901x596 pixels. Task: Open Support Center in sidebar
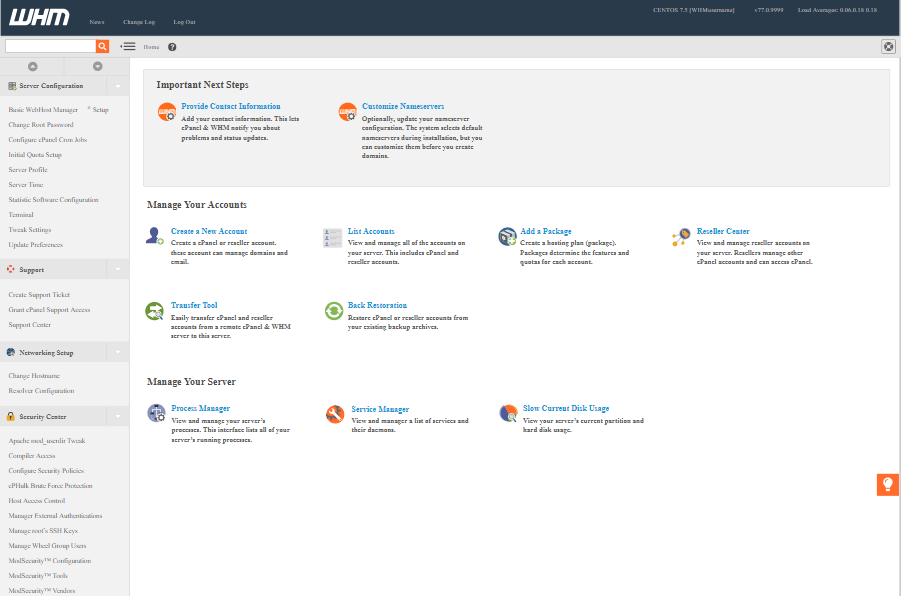click(x=29, y=324)
